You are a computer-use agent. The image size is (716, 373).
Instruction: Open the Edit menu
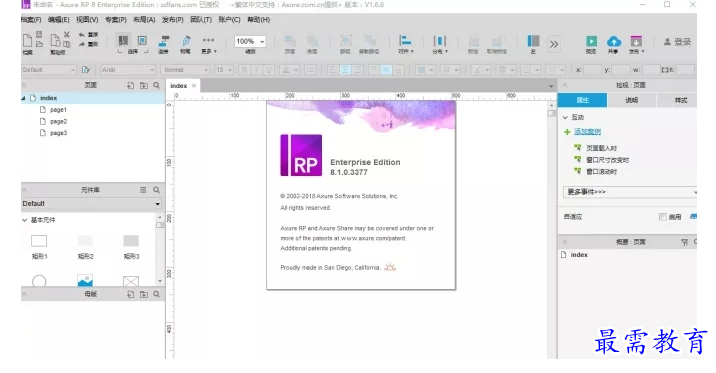[58, 20]
